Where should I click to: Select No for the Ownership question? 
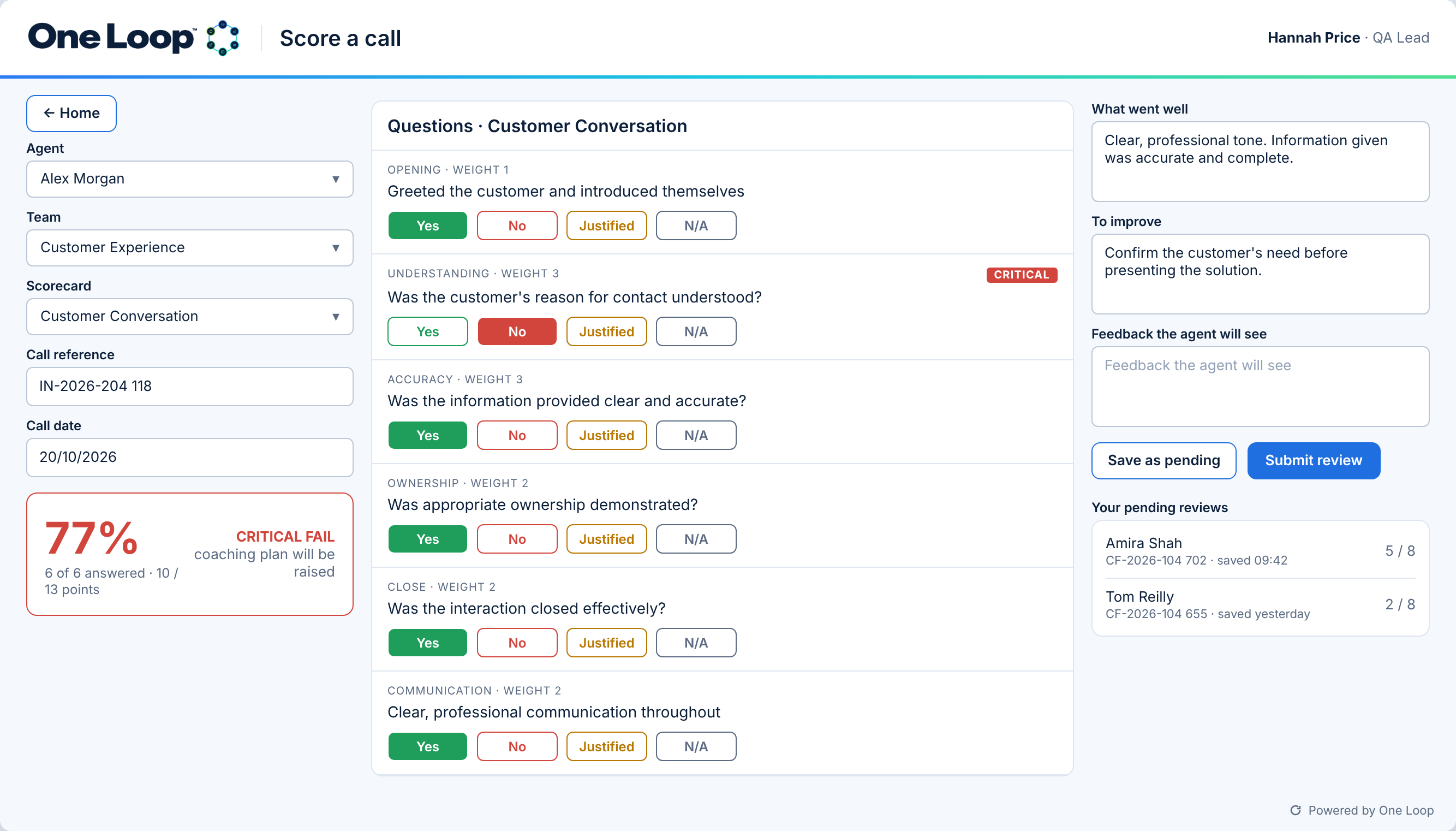tap(517, 539)
